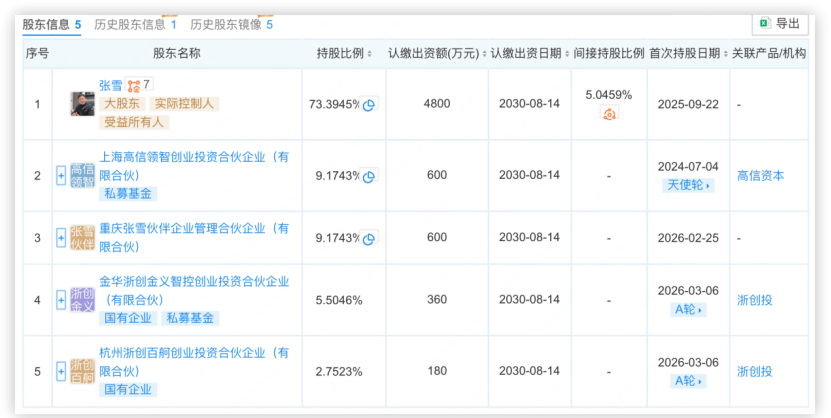The width and height of the screenshot is (831, 418).
Task: Sort by 持股比例 column
Action: click(345, 54)
